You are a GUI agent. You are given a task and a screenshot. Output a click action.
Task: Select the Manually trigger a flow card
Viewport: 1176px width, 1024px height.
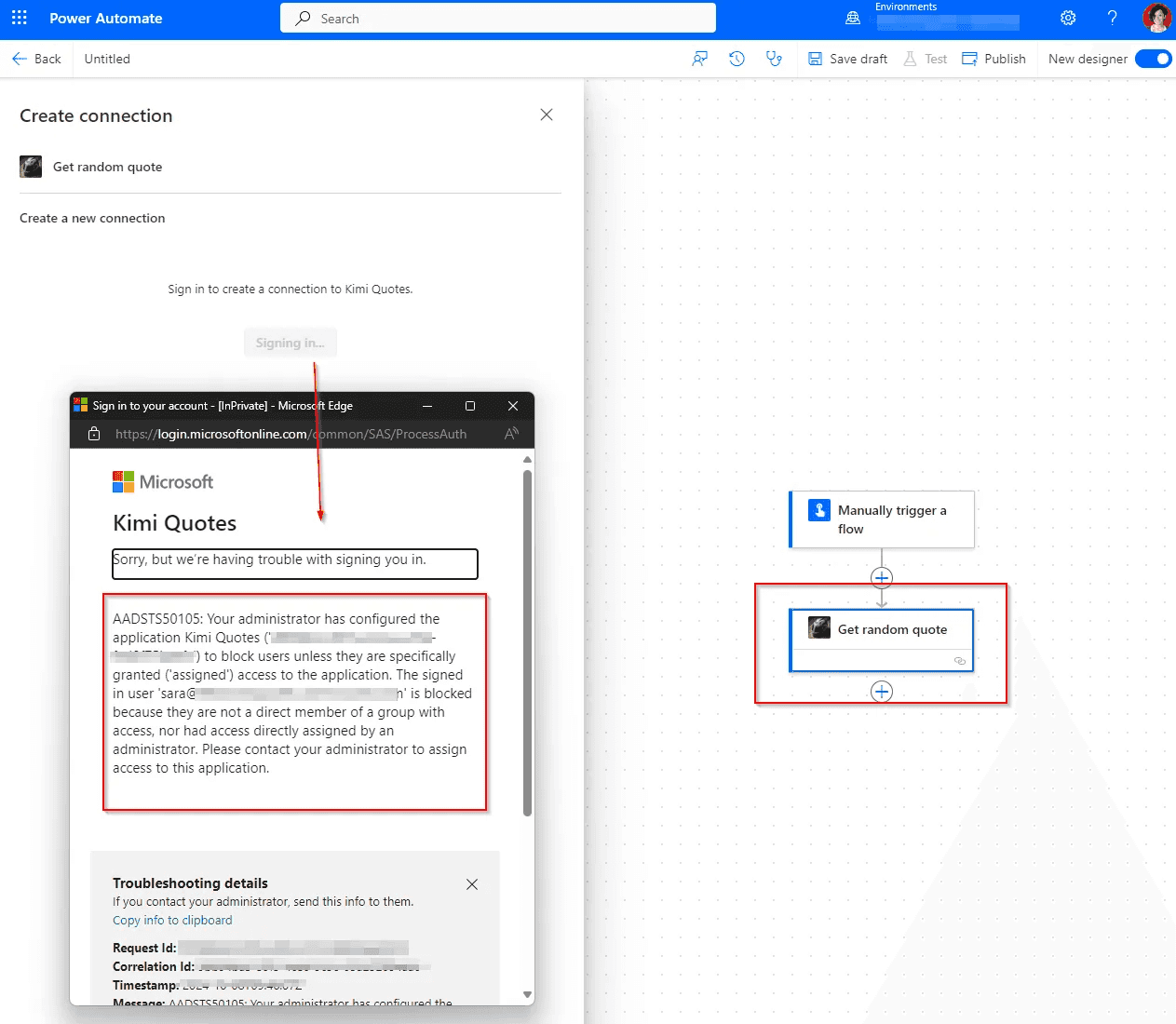882,519
